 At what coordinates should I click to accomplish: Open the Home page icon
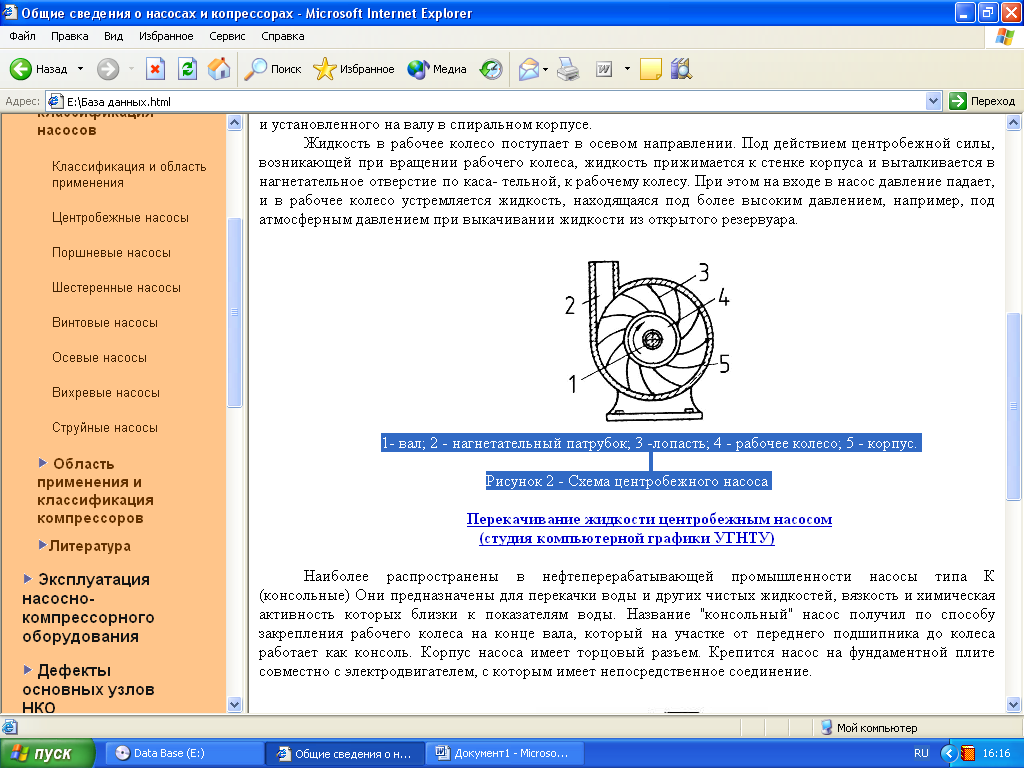219,69
